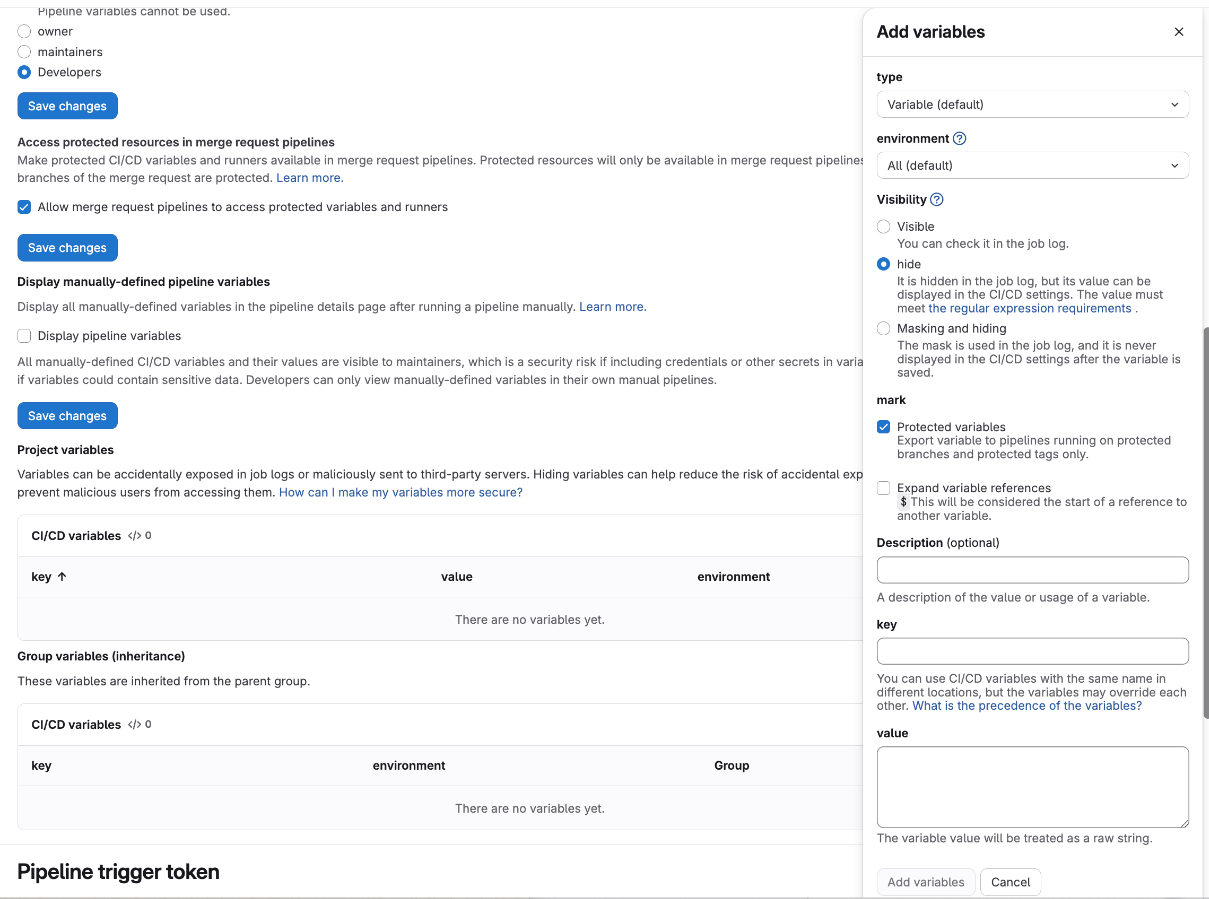
Task: Select the maintainers radio option
Action: click(x=24, y=52)
